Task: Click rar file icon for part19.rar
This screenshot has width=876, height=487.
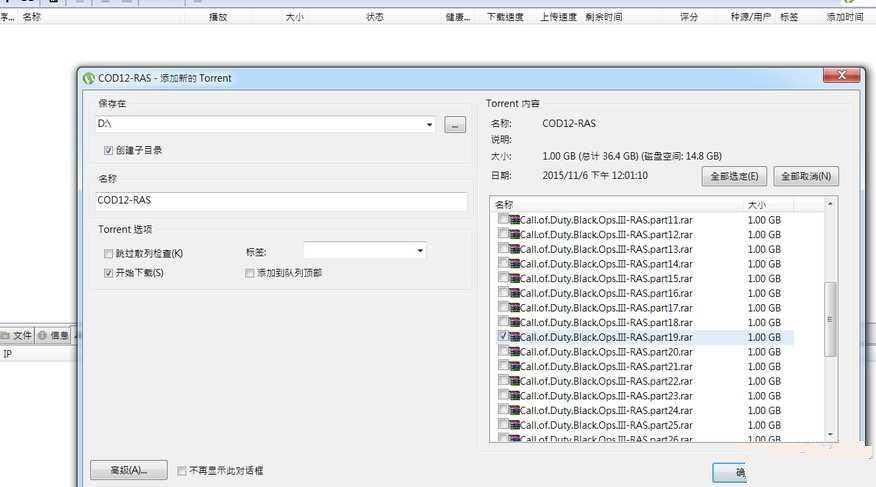Action: click(x=515, y=337)
